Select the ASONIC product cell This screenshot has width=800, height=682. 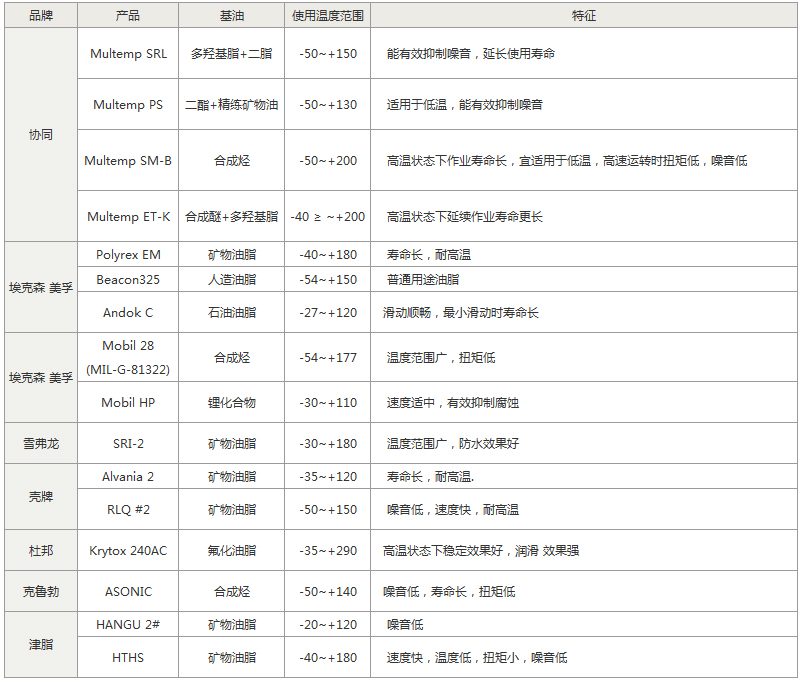(128, 591)
